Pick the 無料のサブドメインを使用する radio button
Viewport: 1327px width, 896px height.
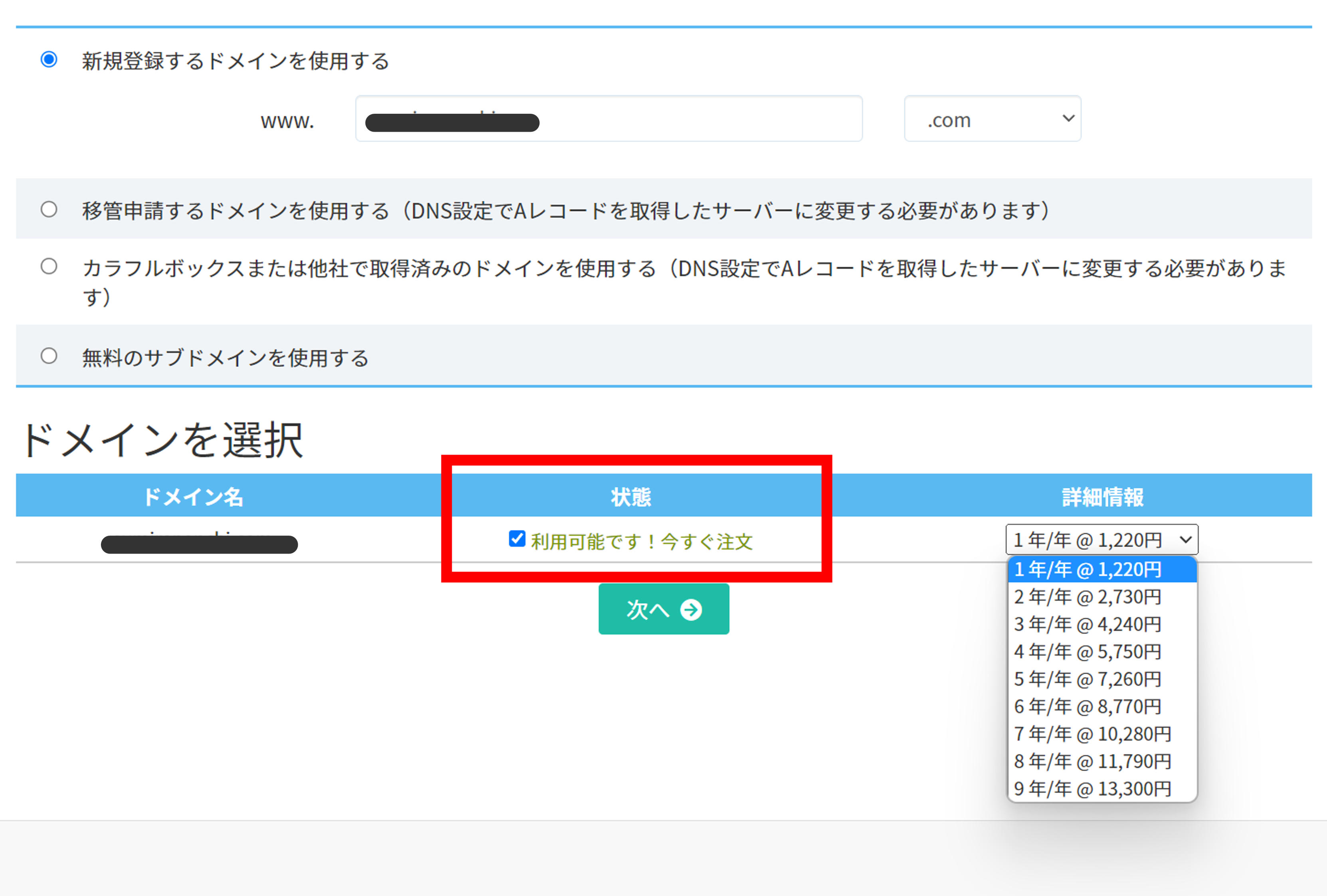pyautogui.click(x=49, y=356)
